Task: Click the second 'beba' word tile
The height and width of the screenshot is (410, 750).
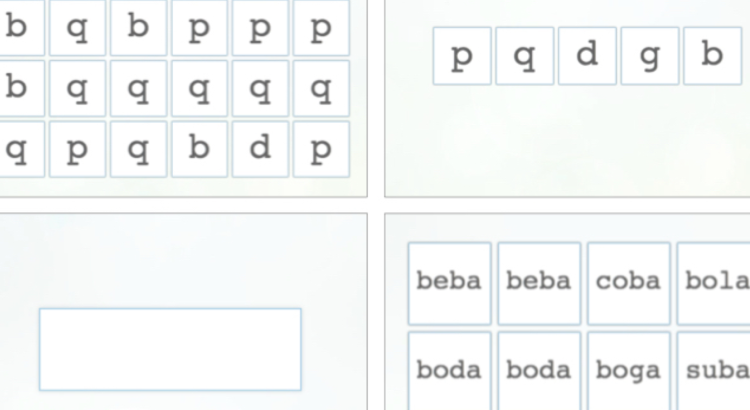Action: coord(539,282)
